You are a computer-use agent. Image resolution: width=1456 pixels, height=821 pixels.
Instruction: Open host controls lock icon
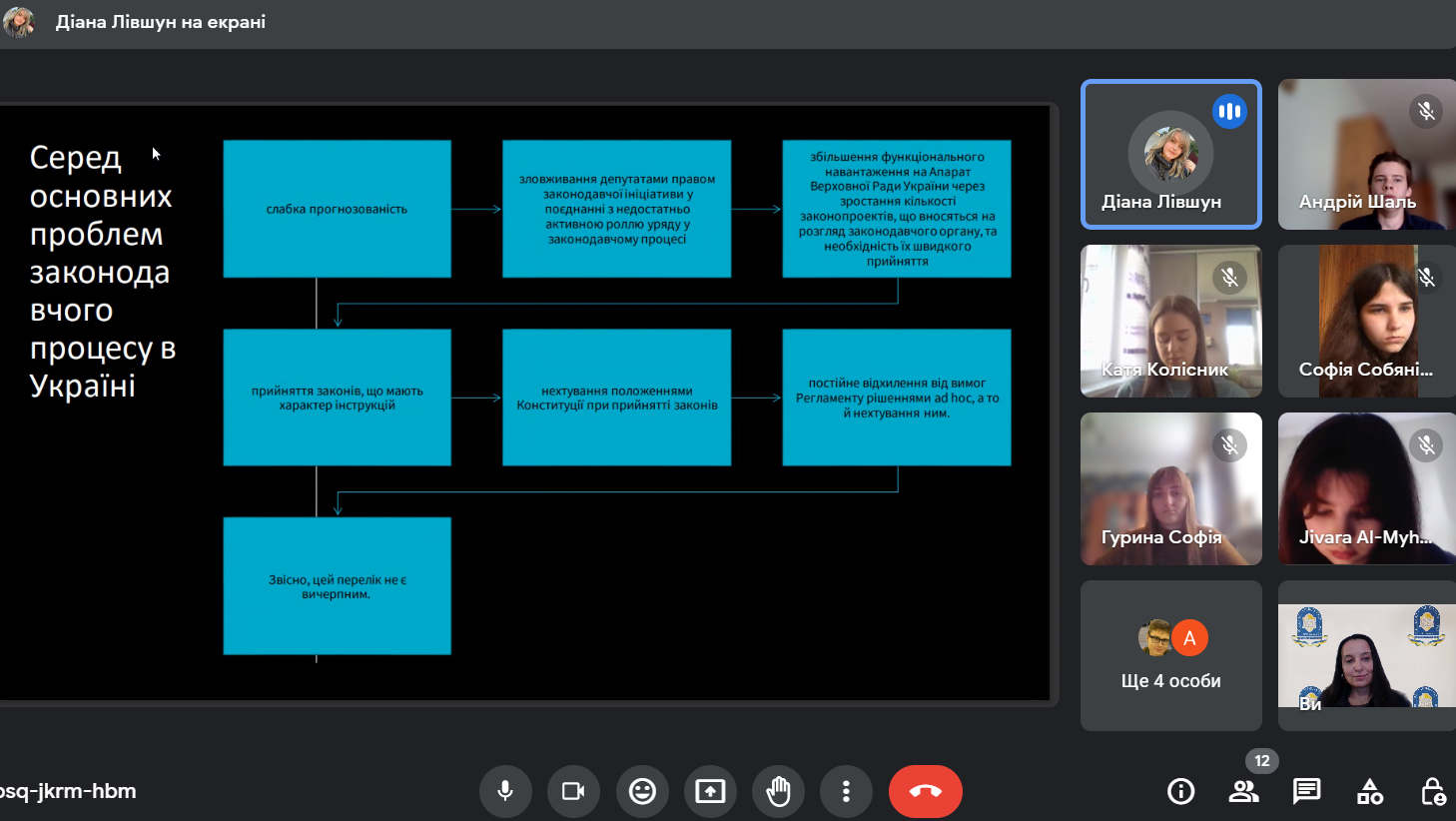pos(1432,792)
